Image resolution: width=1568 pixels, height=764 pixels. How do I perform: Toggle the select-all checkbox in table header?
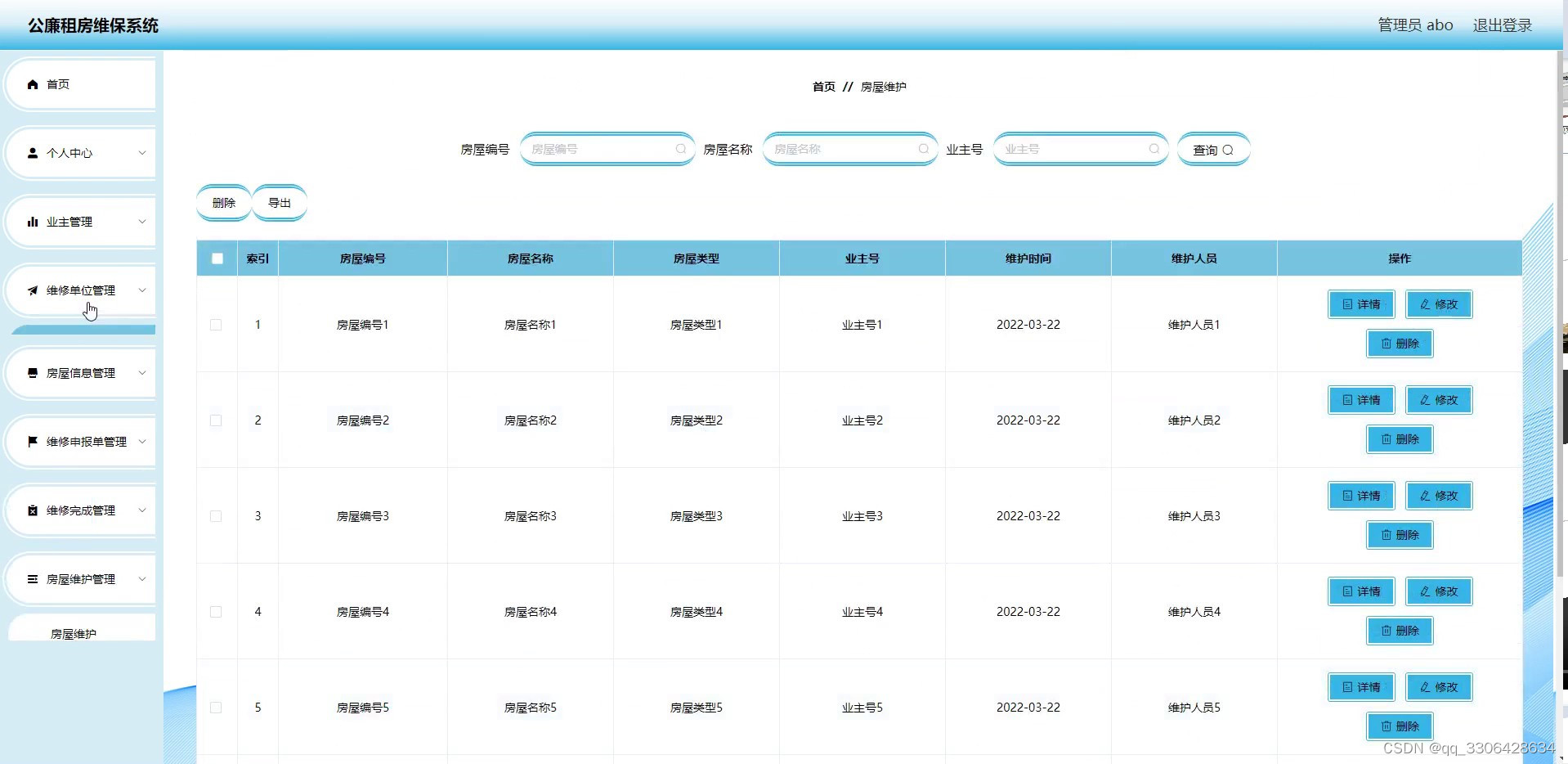tap(217, 258)
